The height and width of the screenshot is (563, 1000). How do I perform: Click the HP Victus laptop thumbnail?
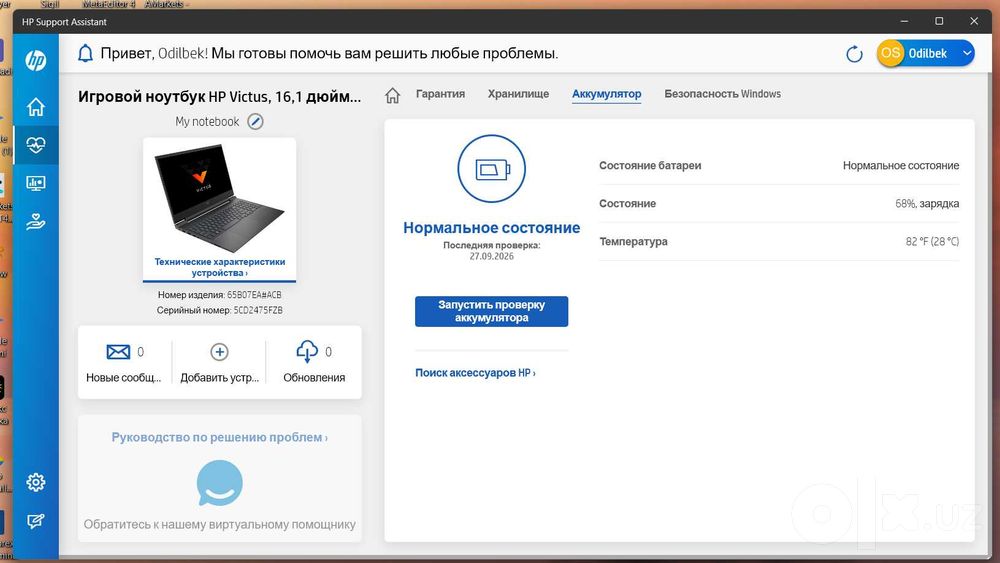219,199
